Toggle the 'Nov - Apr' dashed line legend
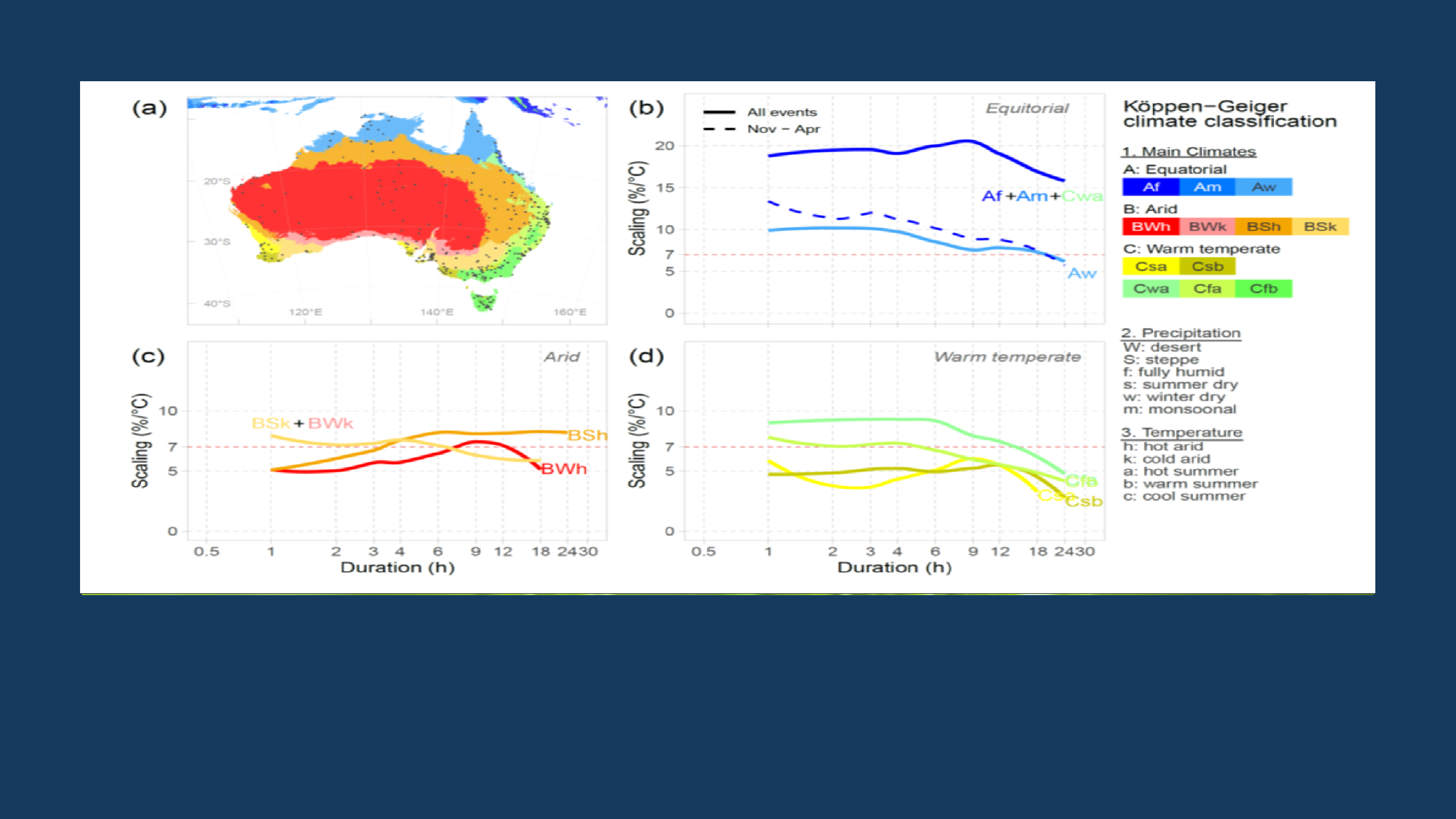This screenshot has height=819, width=1456. pyautogui.click(x=770, y=129)
